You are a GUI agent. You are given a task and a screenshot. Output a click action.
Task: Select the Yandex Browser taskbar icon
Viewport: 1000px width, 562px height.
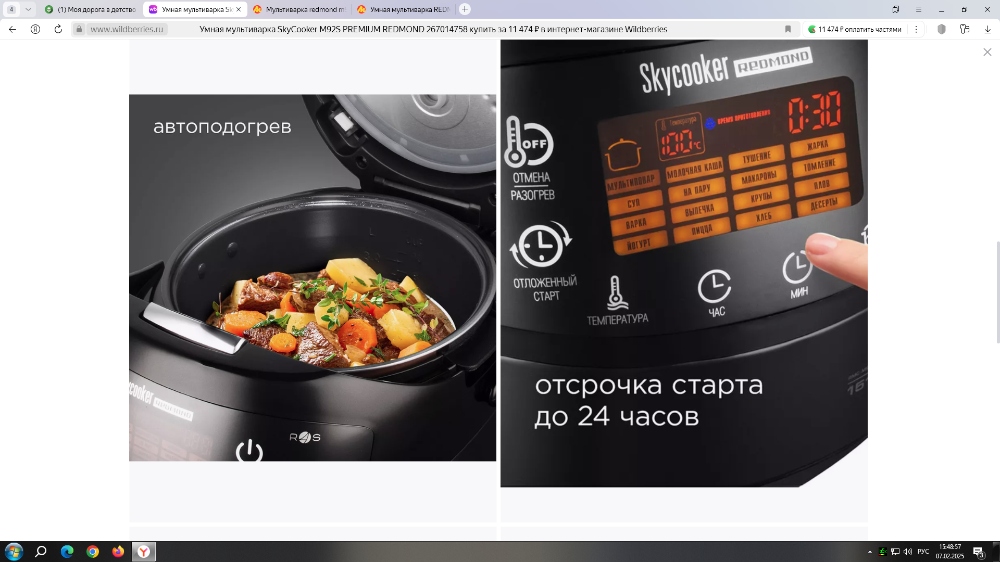tap(144, 551)
